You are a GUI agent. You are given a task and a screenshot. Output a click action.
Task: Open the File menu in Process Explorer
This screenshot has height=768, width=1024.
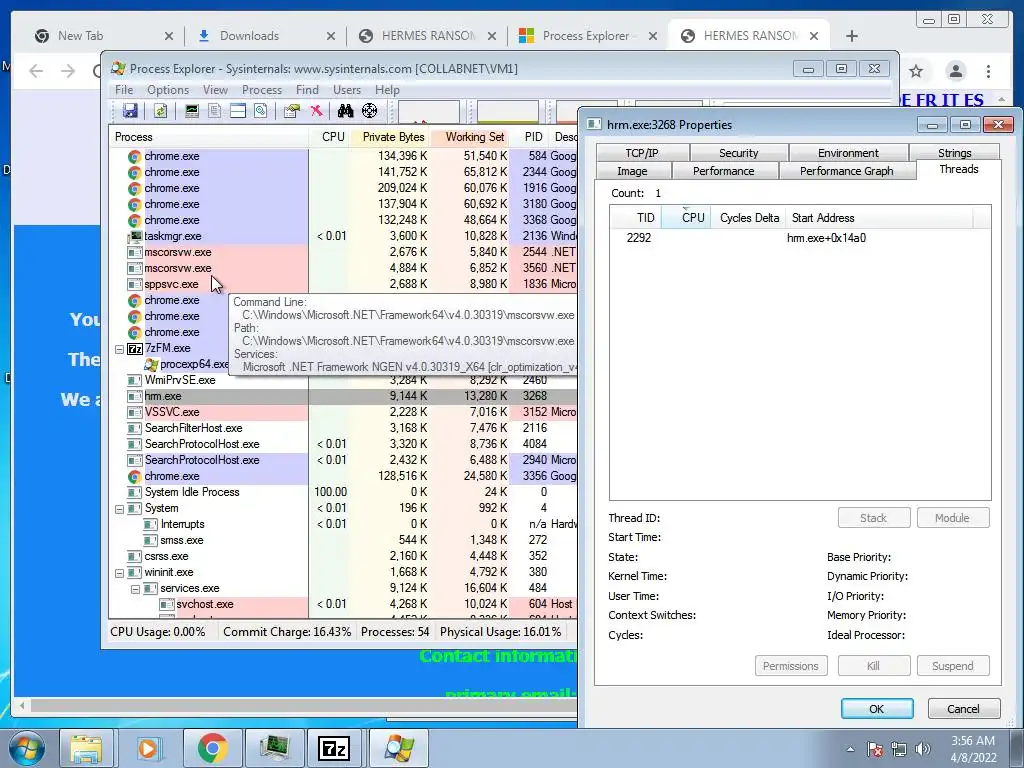(x=123, y=90)
